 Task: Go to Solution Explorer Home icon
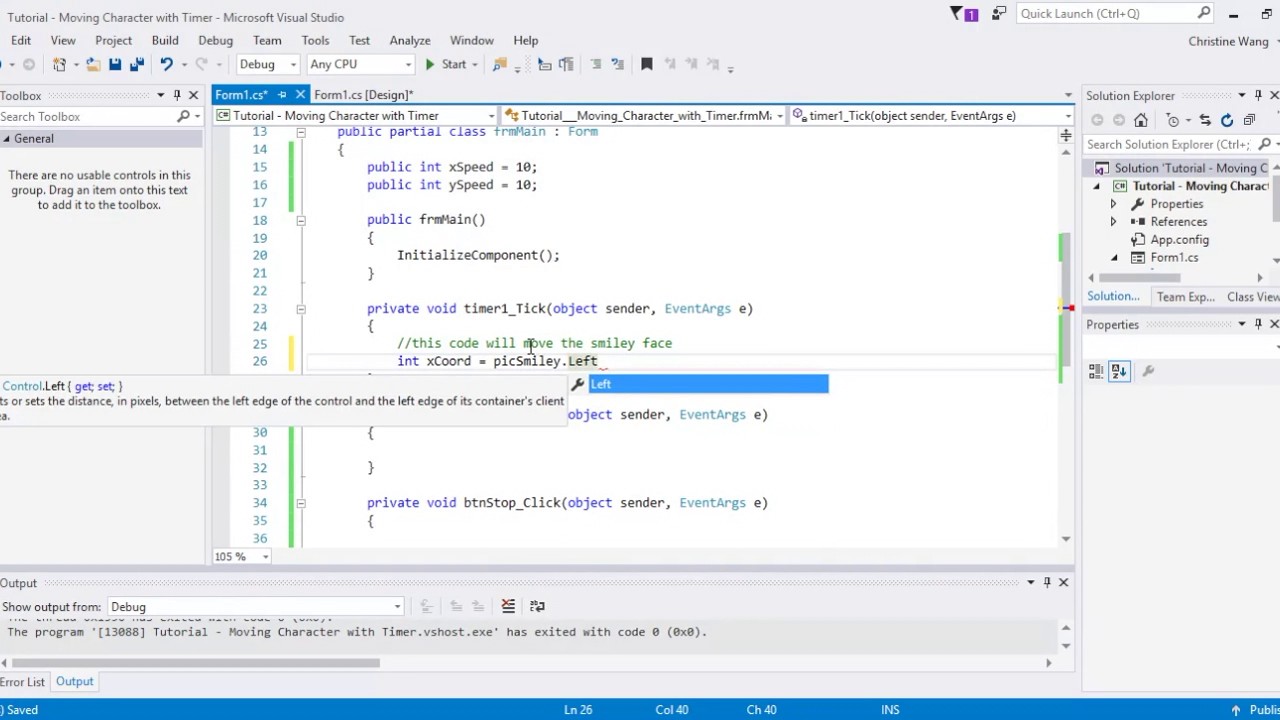click(x=1141, y=120)
